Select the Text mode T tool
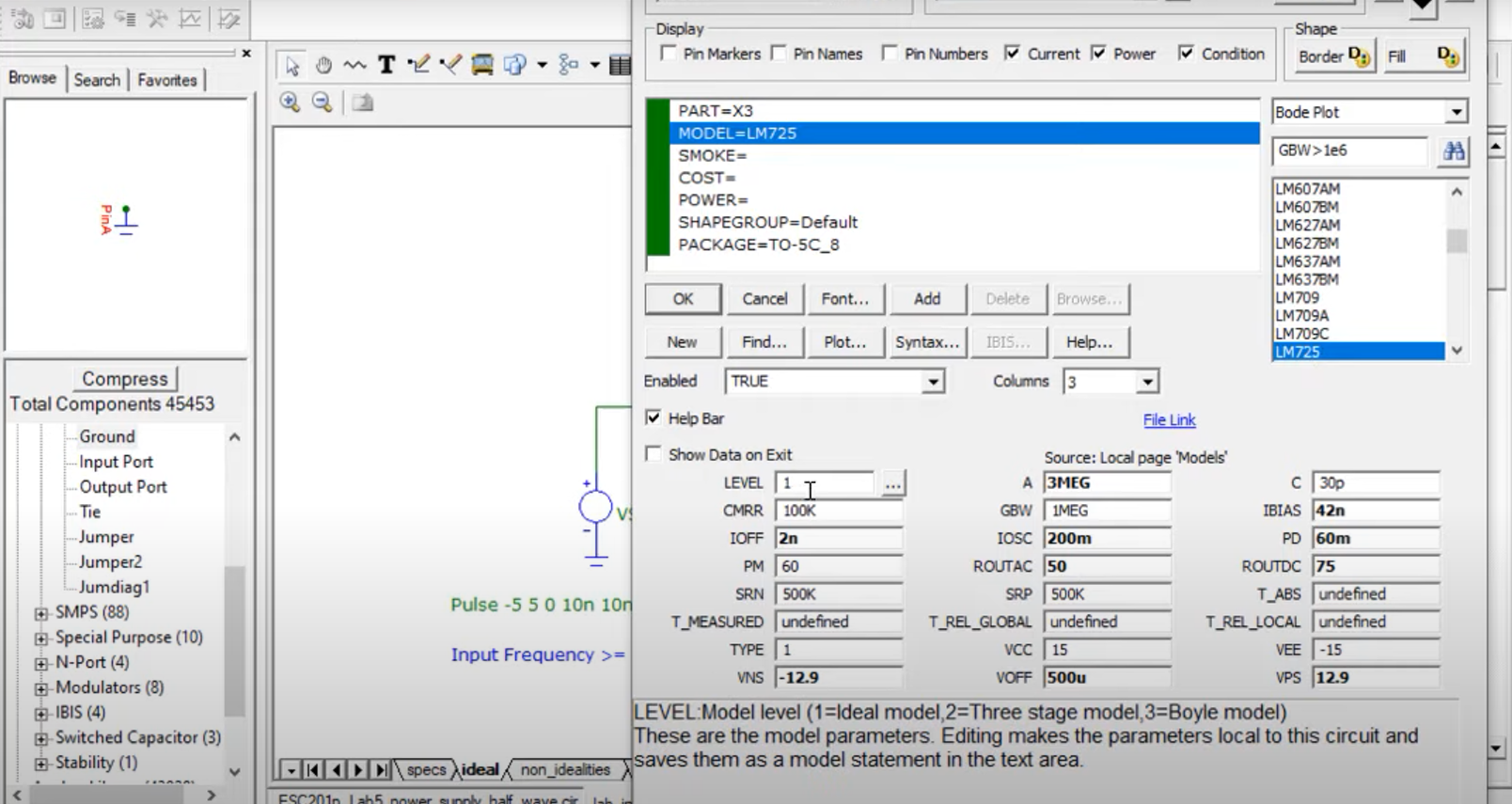 (x=386, y=65)
